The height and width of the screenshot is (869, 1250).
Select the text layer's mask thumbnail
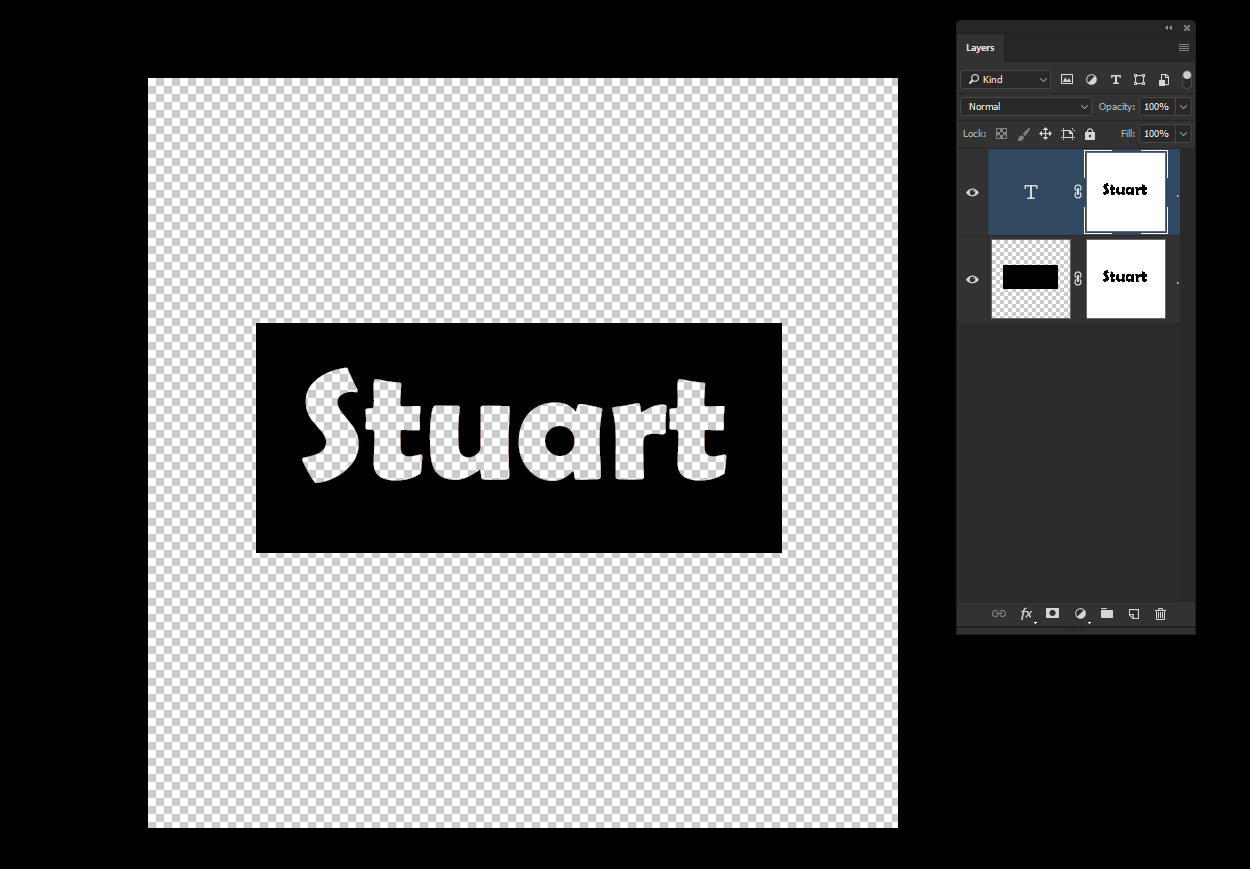1126,192
